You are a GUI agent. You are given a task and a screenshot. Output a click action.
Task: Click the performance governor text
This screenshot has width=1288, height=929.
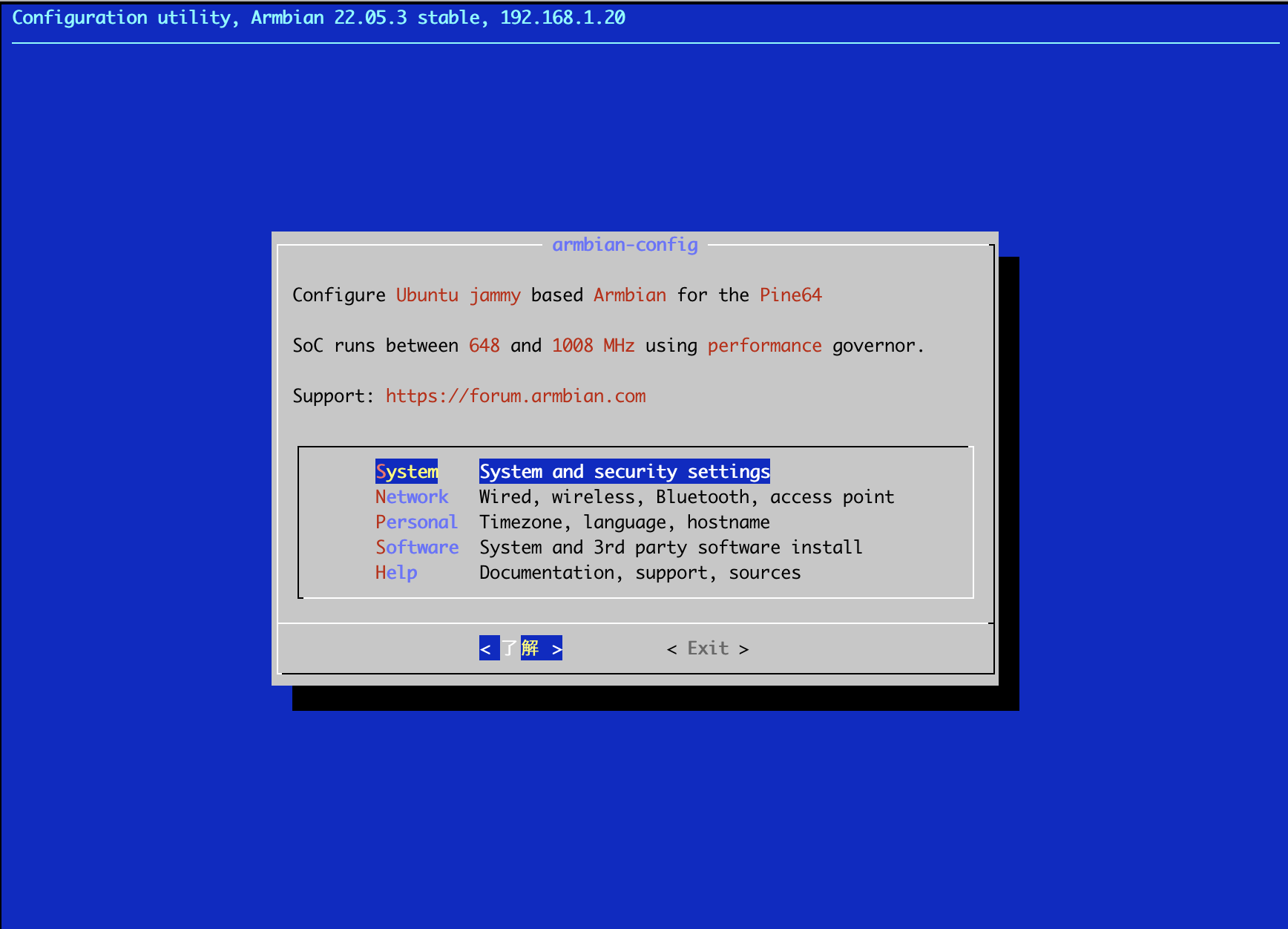coord(764,346)
